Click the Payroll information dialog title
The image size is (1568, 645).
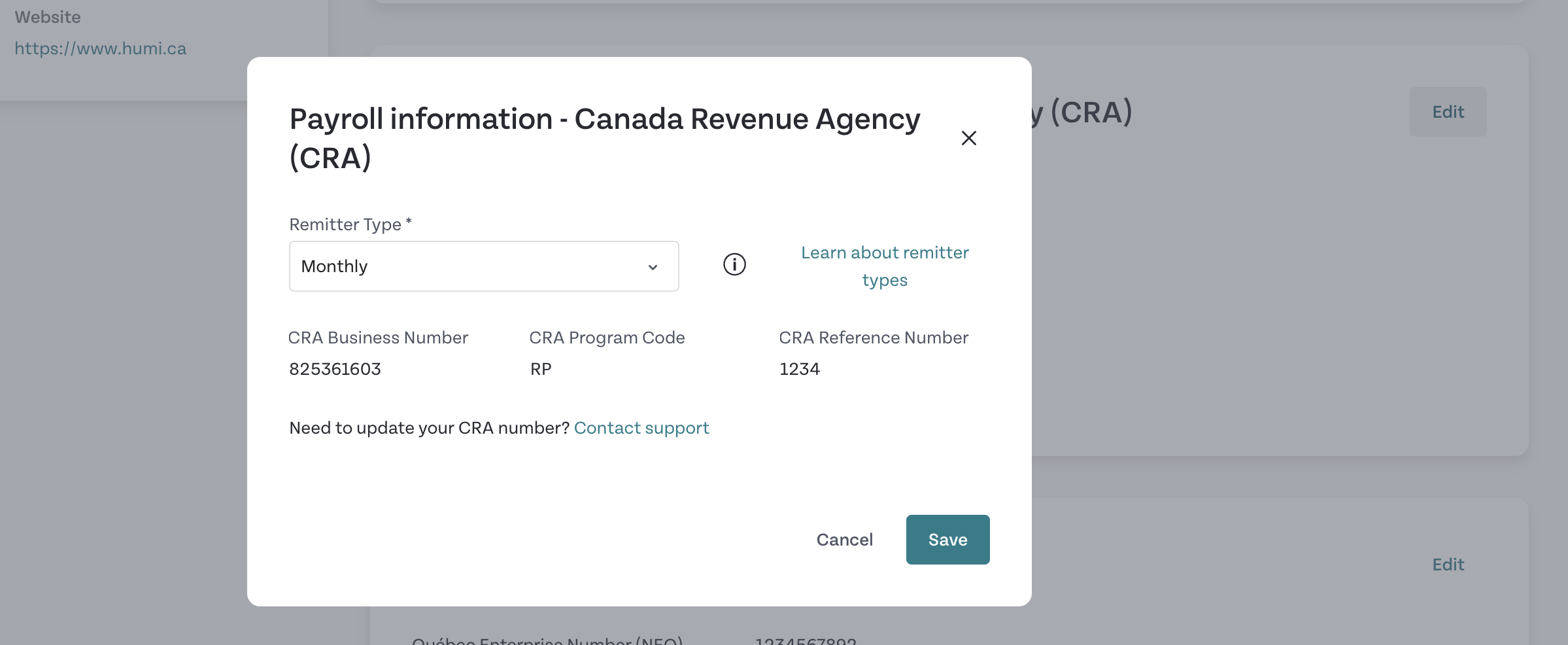[x=605, y=138]
